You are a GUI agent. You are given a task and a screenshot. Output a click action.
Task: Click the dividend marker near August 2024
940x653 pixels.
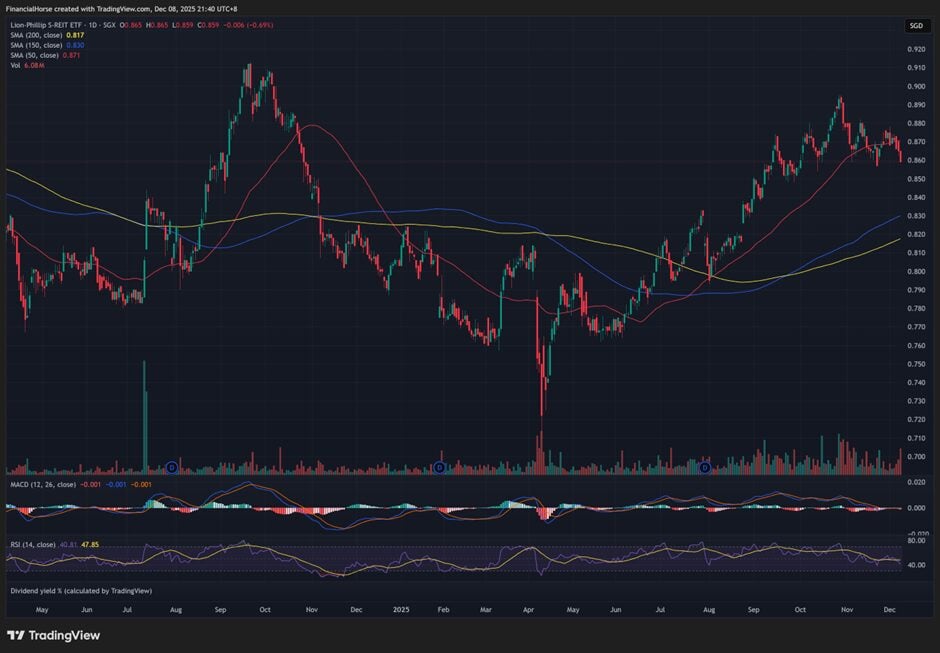coord(172,467)
